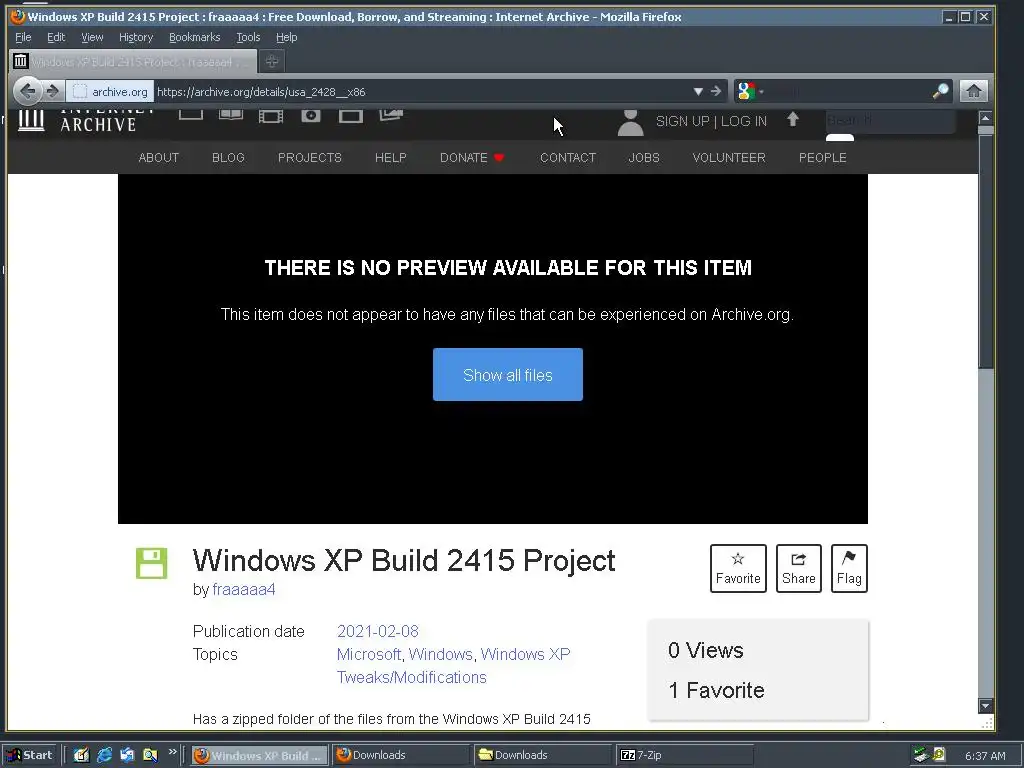Click the Google search engine icon
Screen dimensions: 1024x768
coord(746,91)
